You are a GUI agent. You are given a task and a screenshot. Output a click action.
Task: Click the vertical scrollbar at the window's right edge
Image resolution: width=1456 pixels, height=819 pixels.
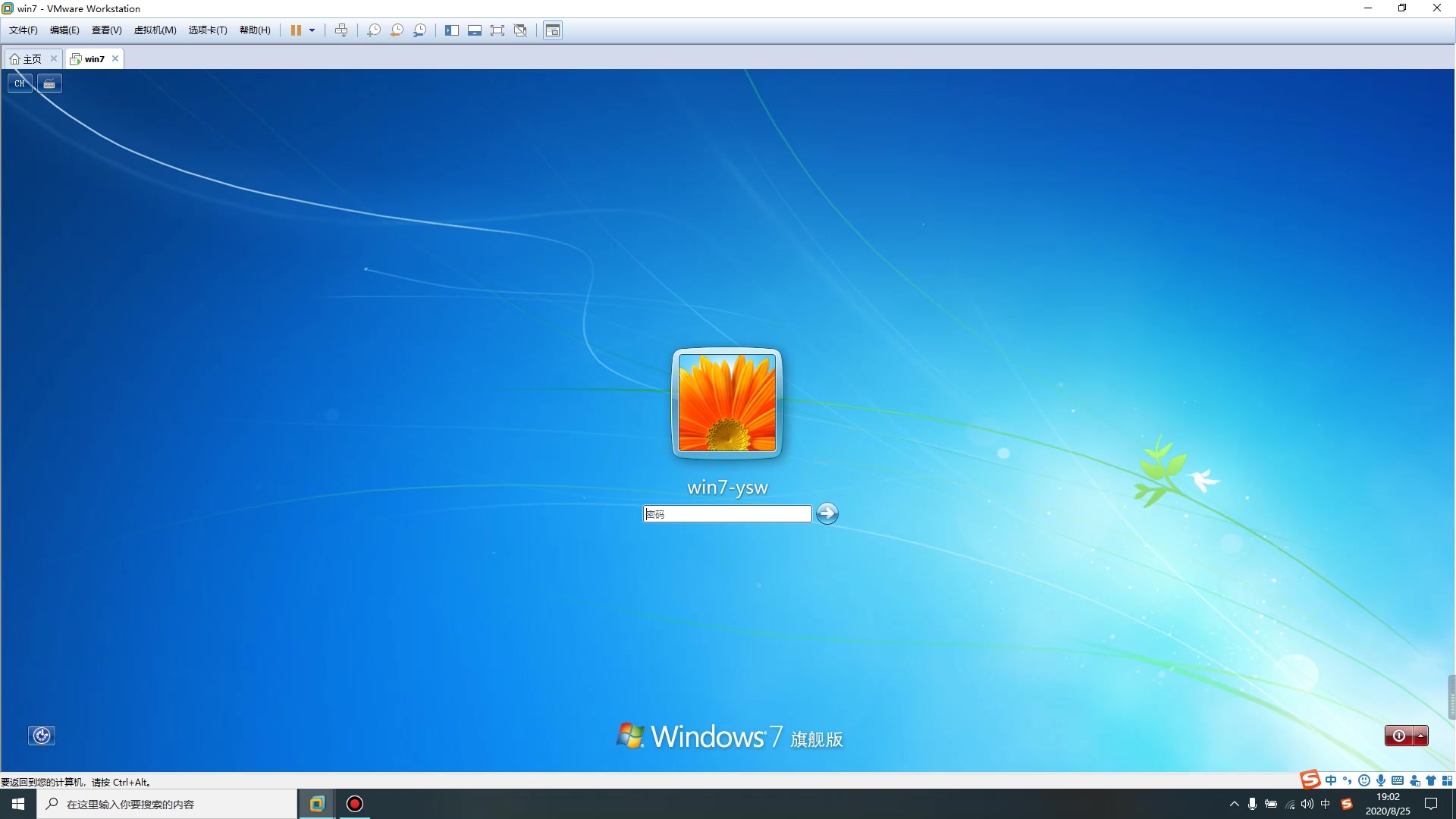coord(1451,696)
